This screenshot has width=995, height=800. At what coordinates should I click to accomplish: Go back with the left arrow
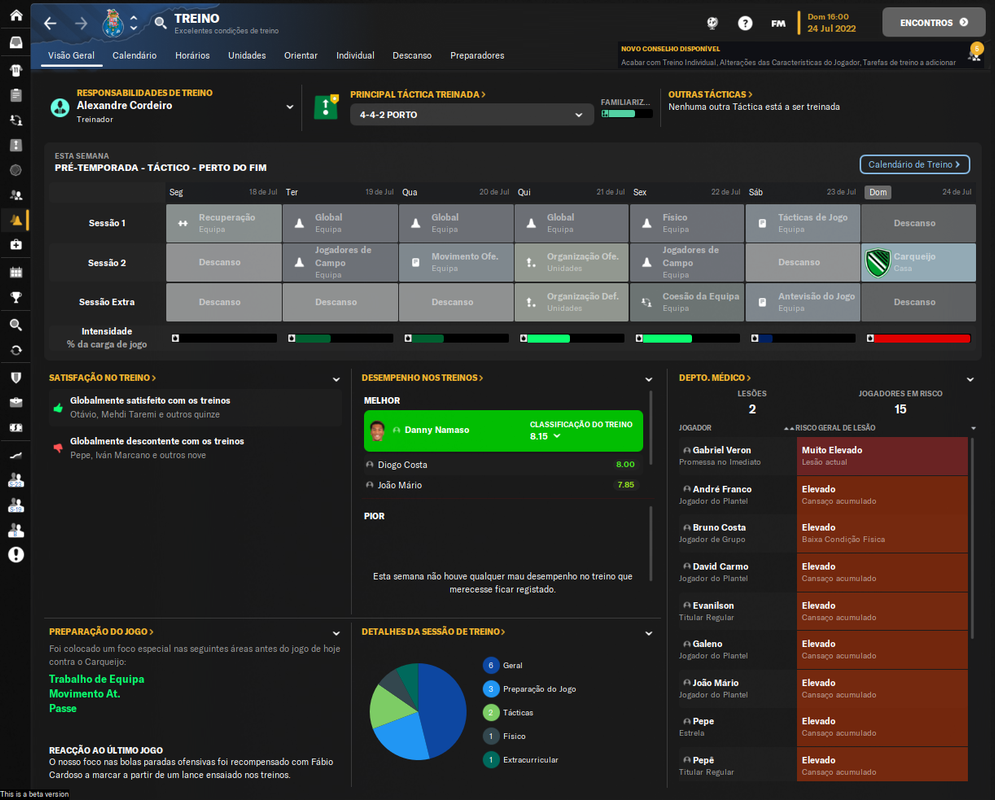(50, 23)
